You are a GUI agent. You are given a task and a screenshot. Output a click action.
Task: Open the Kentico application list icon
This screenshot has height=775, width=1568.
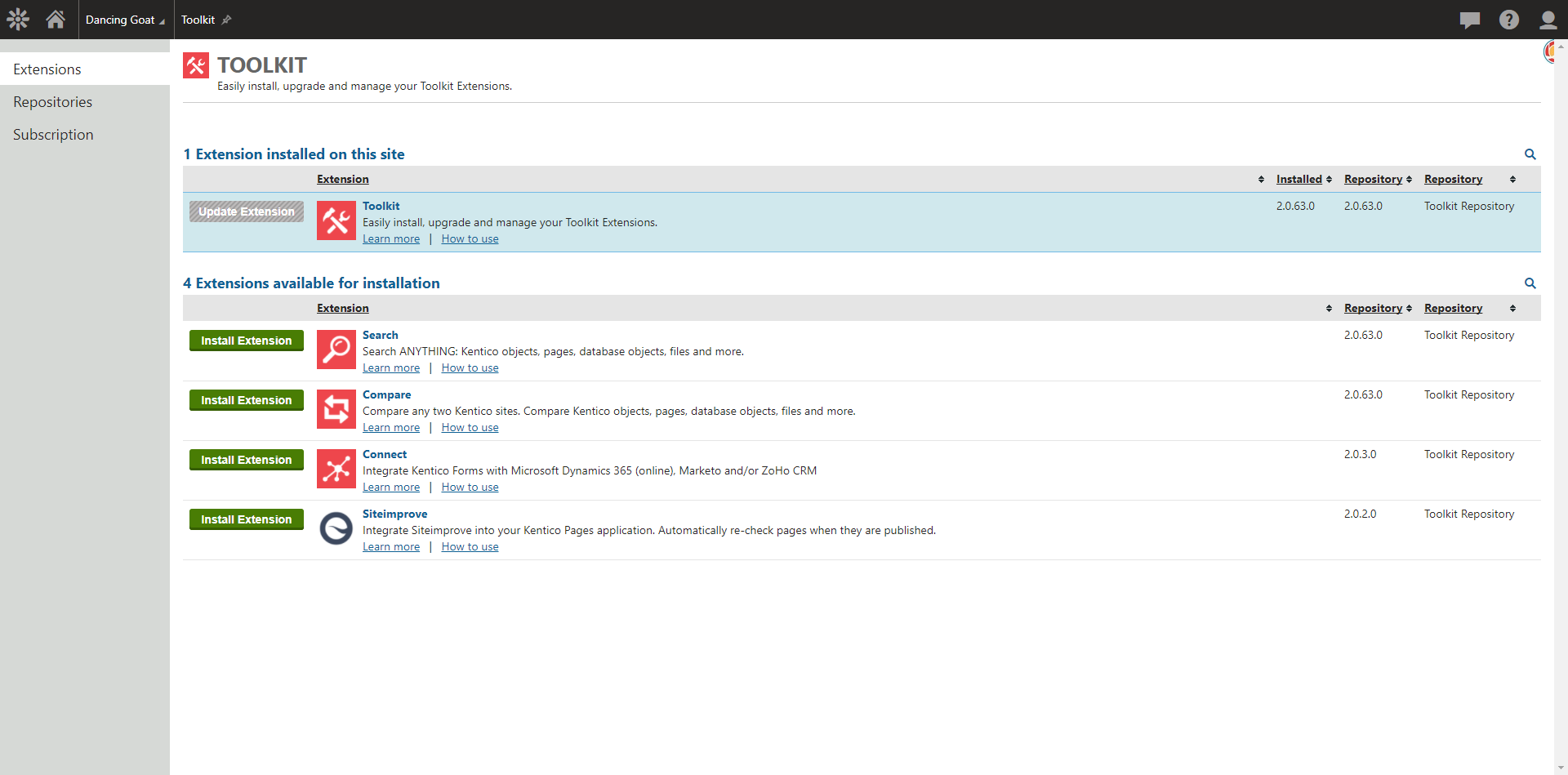18,20
